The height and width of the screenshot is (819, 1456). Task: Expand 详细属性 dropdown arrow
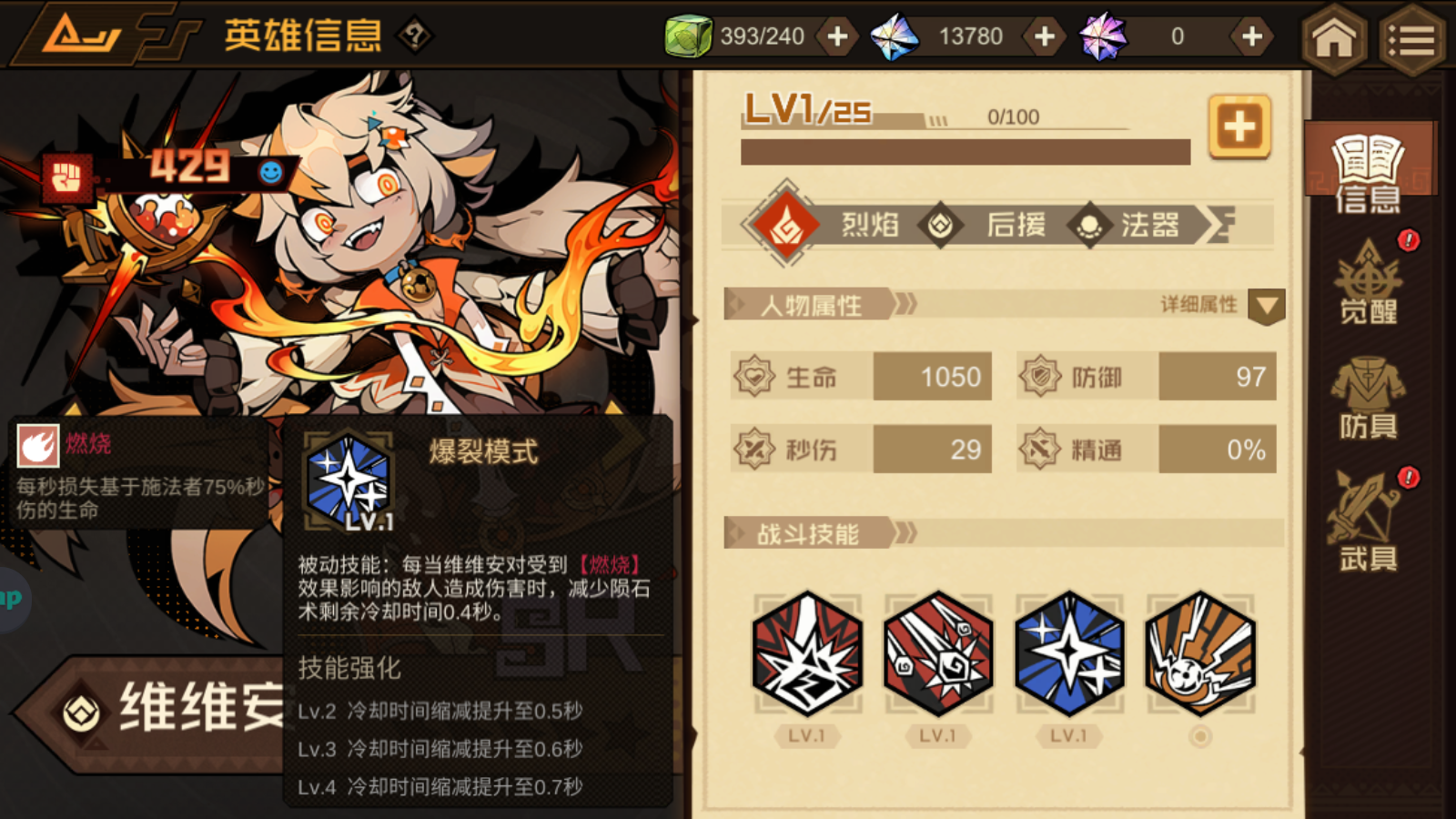pyautogui.click(x=1266, y=306)
